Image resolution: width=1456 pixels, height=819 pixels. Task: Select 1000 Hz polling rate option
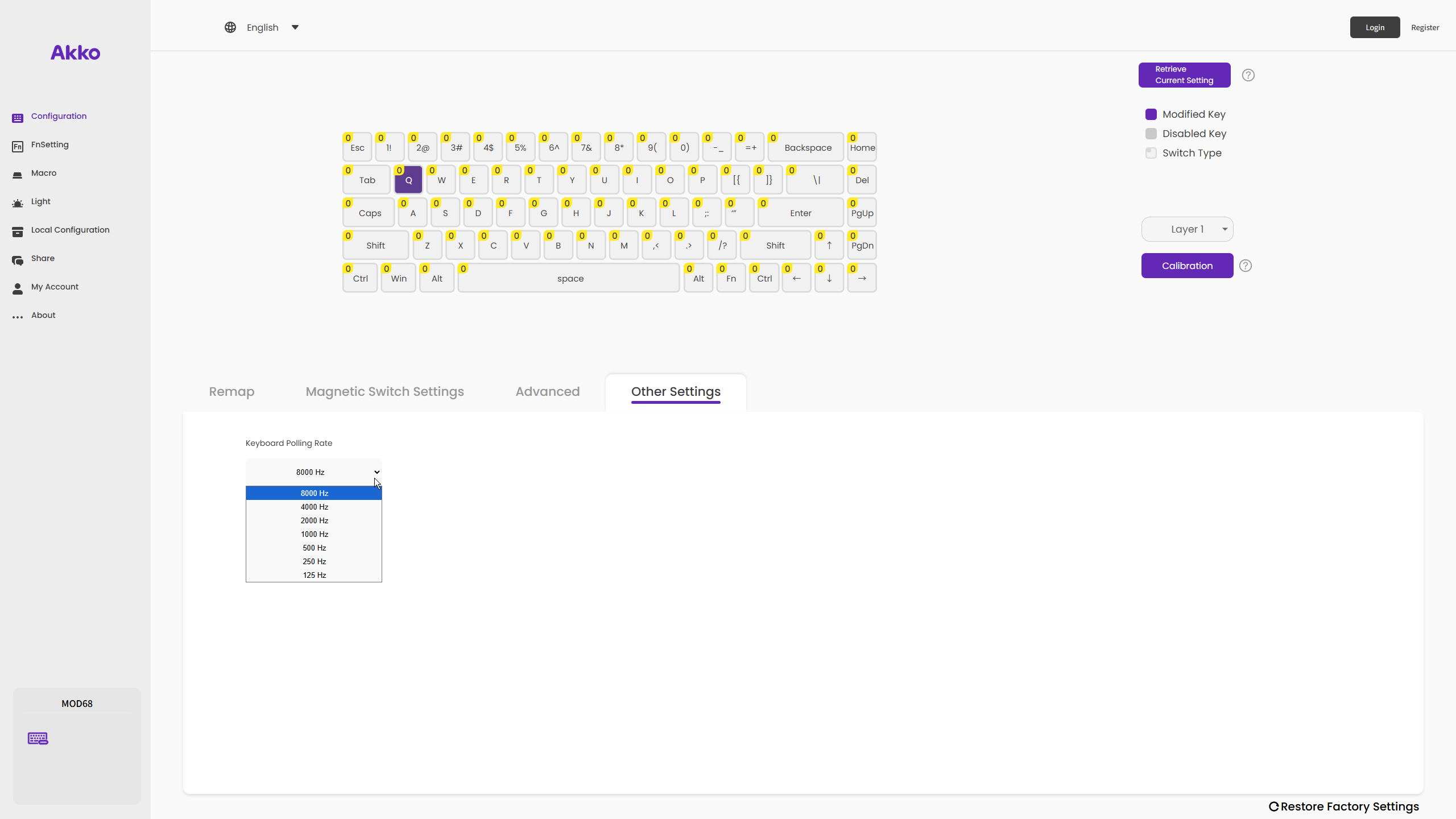[314, 534]
